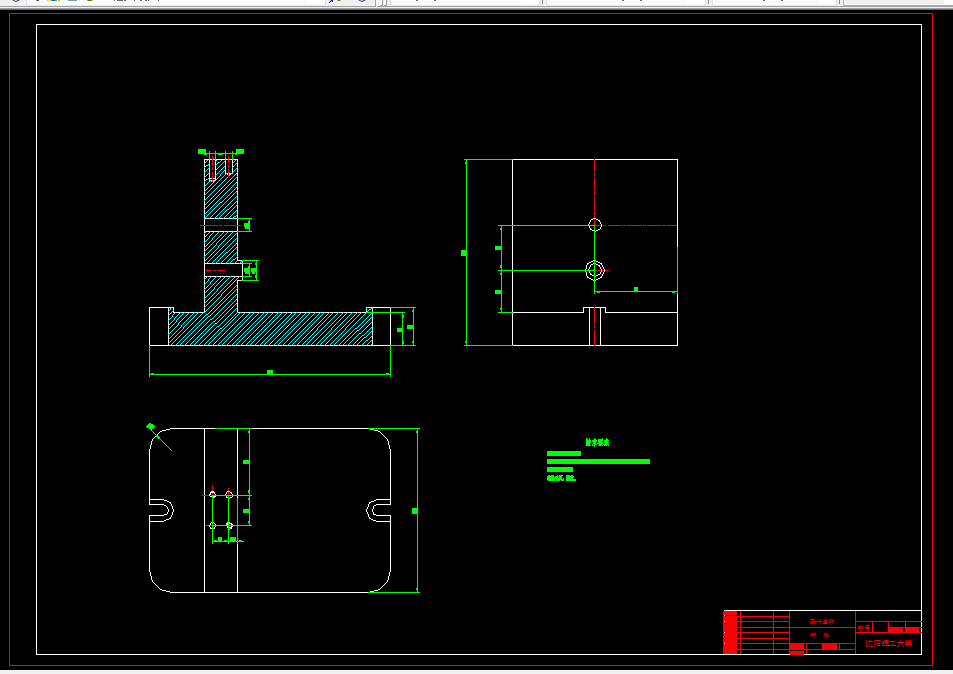Viewport: 953px width, 674px height.
Task: Select the overall height dimension left of side view
Action: (465, 253)
